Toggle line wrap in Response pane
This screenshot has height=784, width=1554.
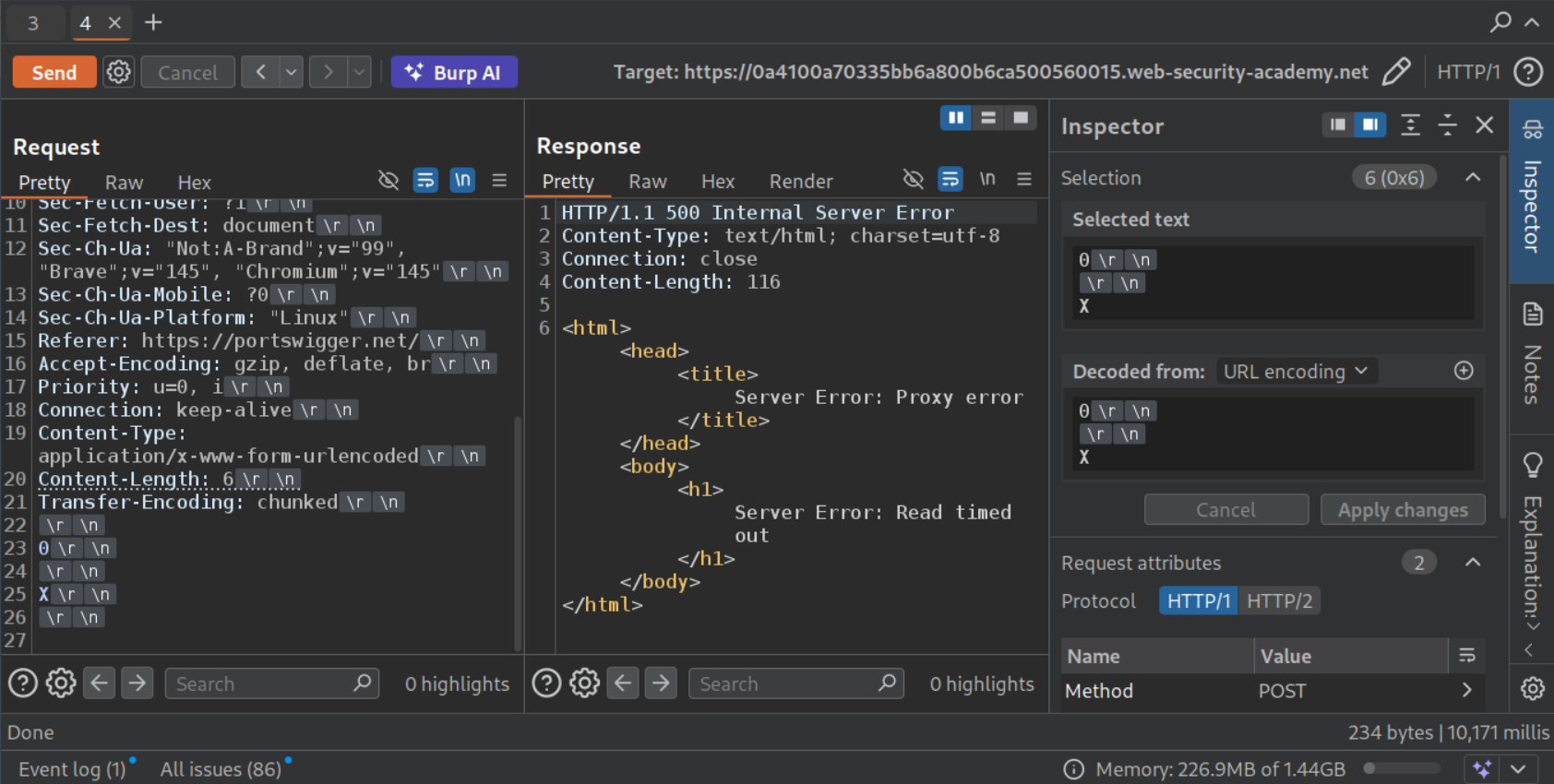950,179
